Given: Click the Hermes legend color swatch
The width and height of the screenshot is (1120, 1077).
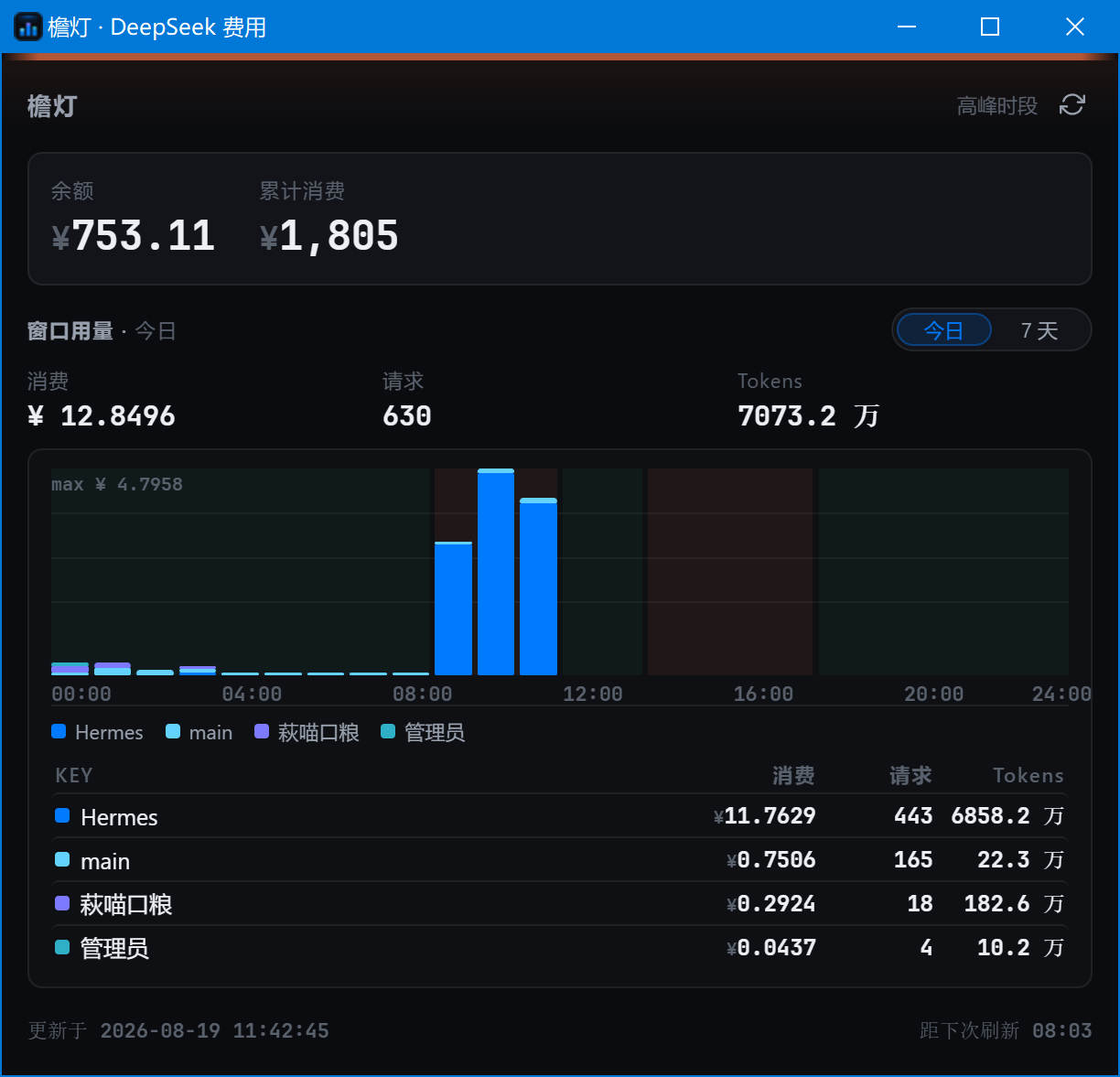Looking at the screenshot, I should click(x=59, y=731).
